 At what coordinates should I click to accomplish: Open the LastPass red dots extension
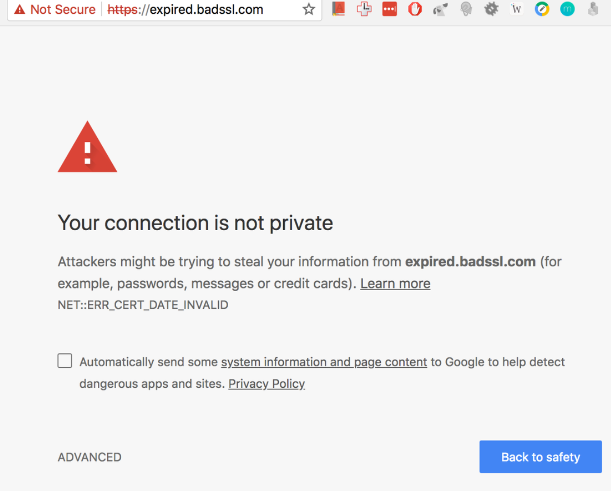click(x=389, y=9)
